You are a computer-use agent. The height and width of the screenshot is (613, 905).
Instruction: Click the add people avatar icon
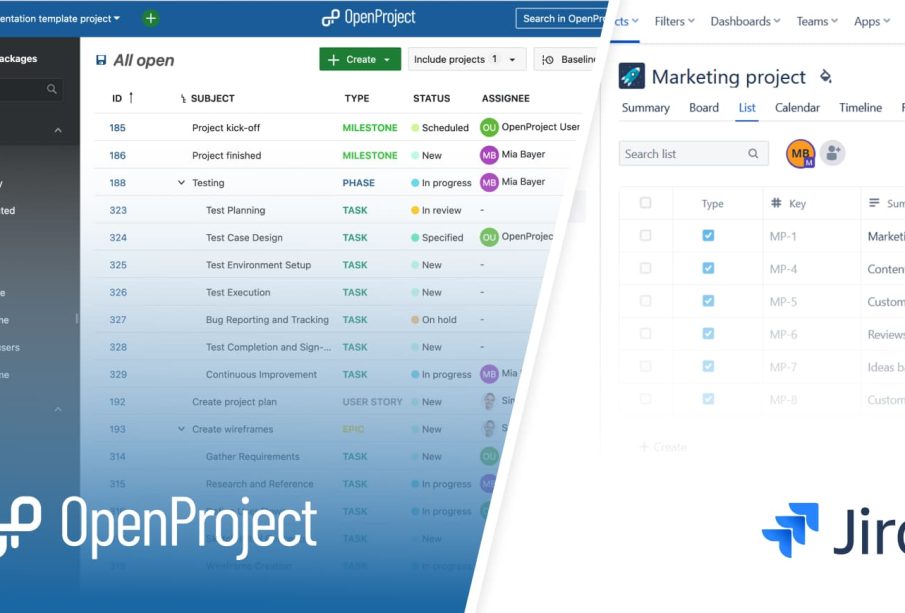tap(832, 153)
